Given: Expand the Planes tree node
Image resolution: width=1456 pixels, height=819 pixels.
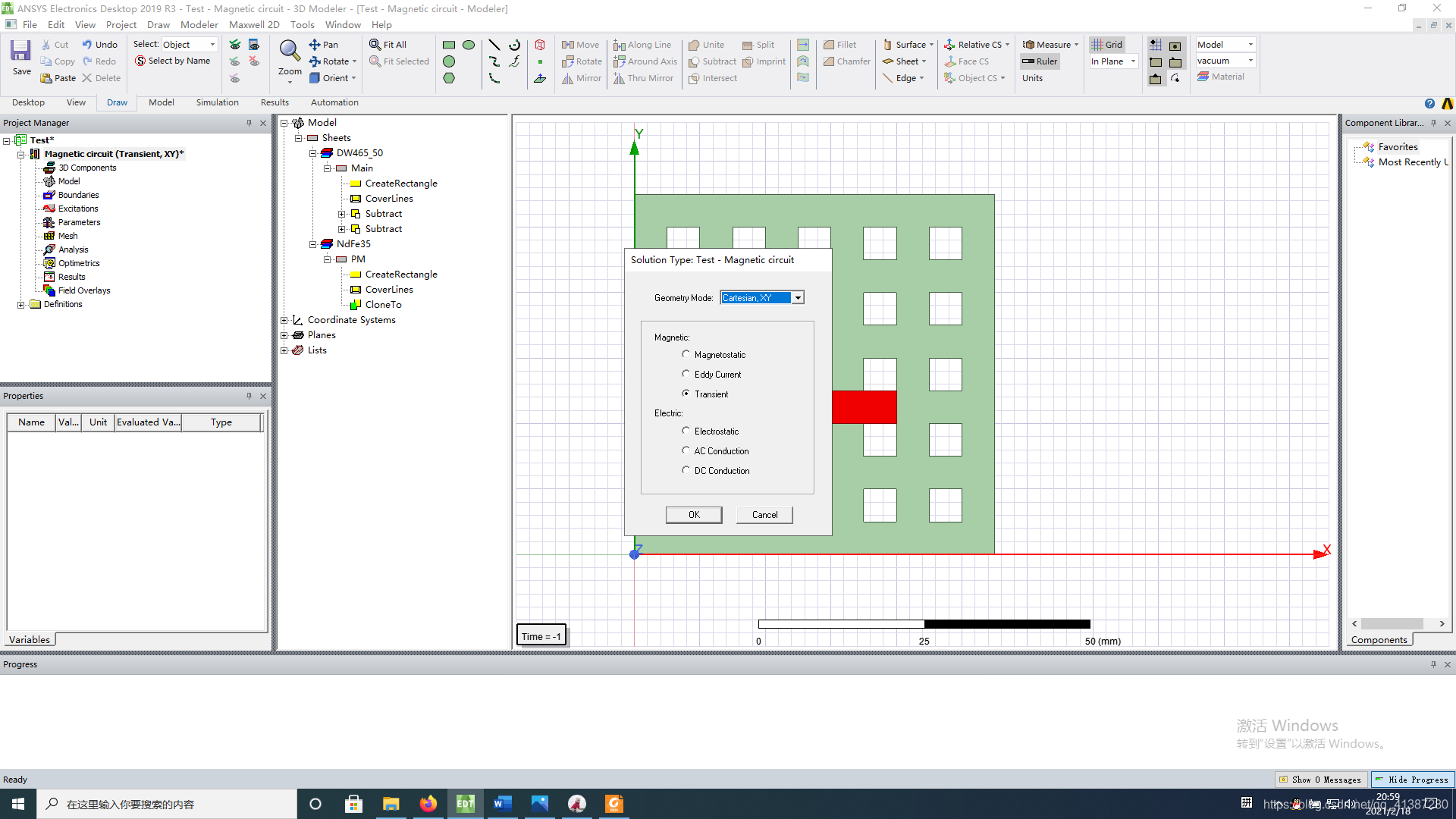Looking at the screenshot, I should click(284, 335).
